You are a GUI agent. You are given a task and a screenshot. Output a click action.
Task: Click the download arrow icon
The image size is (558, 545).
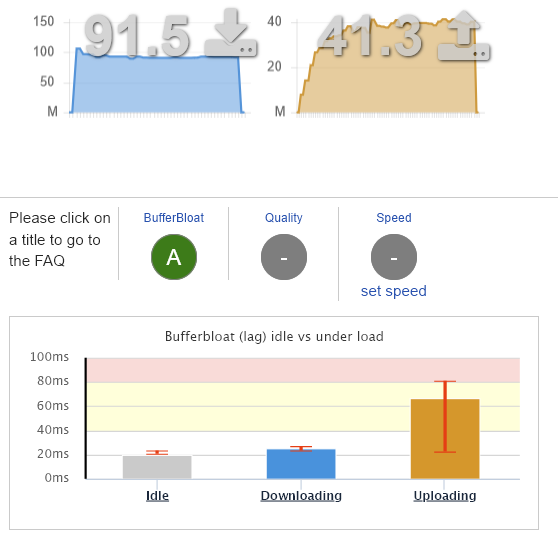[230, 32]
